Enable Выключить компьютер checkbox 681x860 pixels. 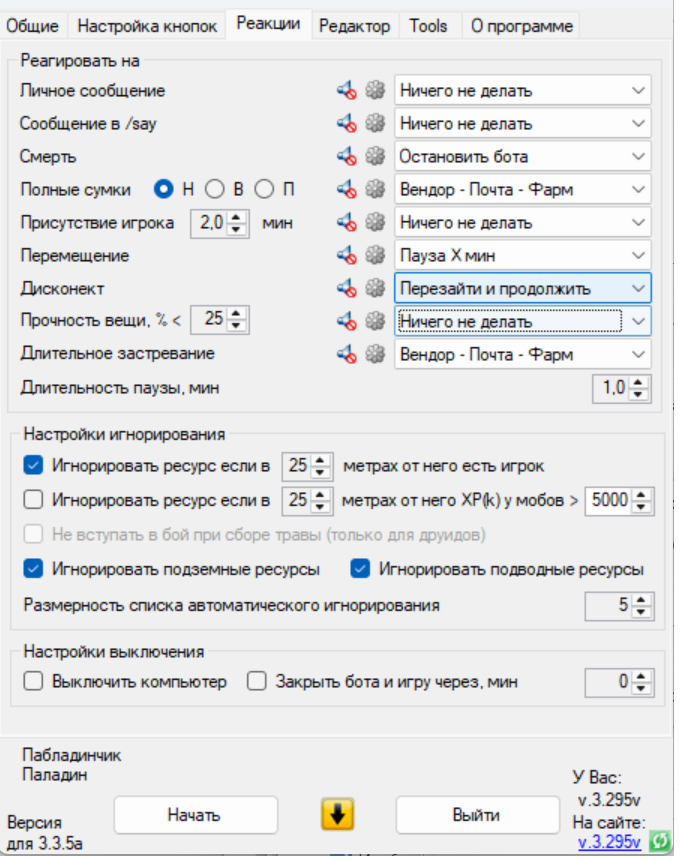(x=33, y=681)
